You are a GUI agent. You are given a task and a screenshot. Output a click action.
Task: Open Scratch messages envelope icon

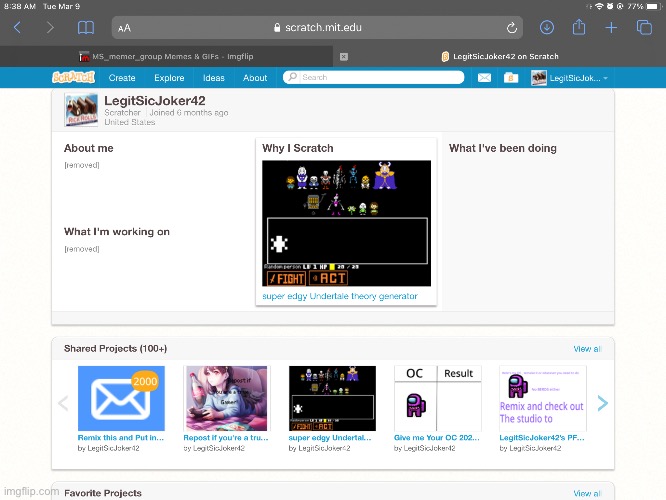pyautogui.click(x=484, y=78)
